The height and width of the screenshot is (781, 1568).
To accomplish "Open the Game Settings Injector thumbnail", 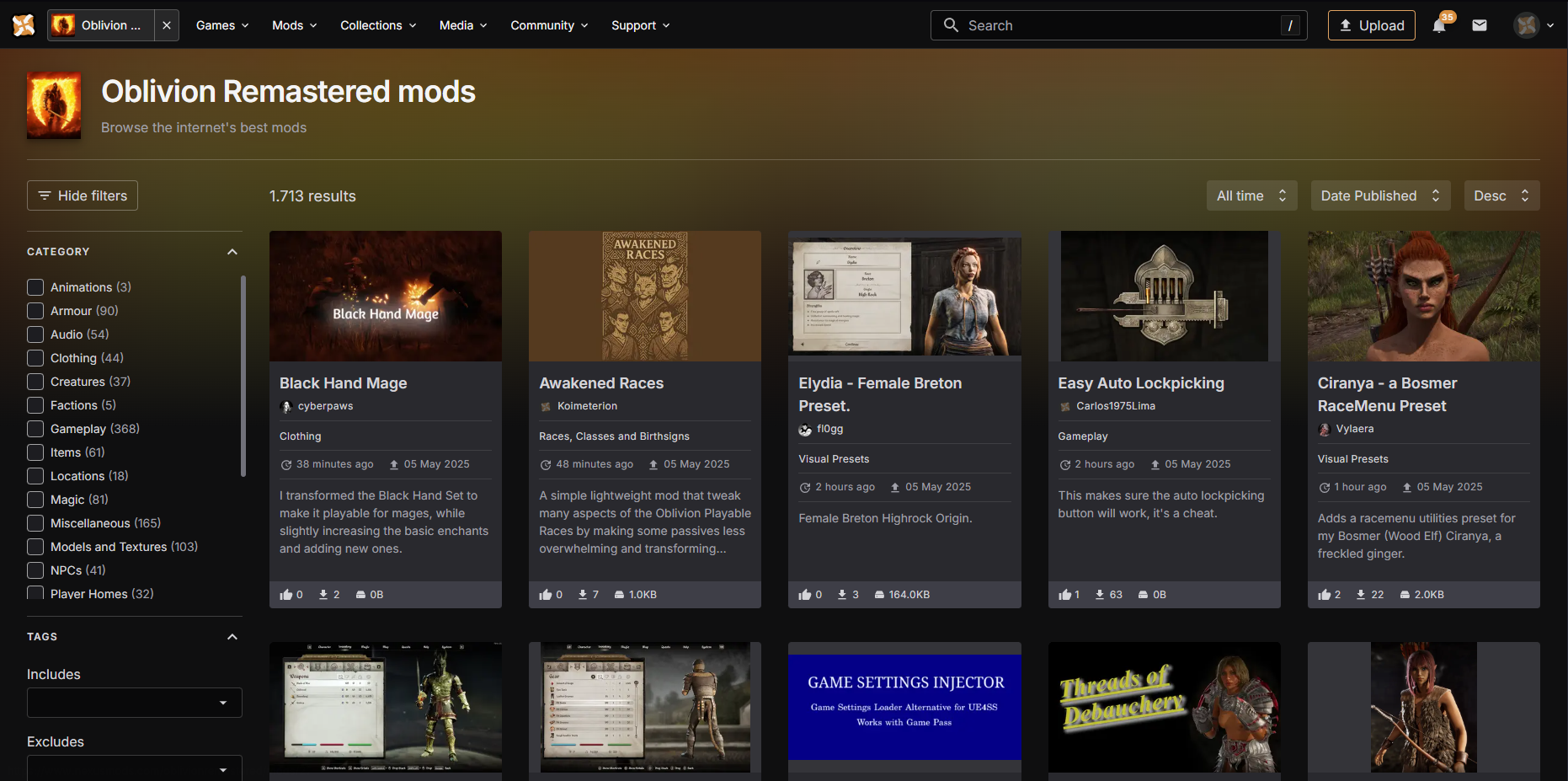I will click(x=904, y=708).
